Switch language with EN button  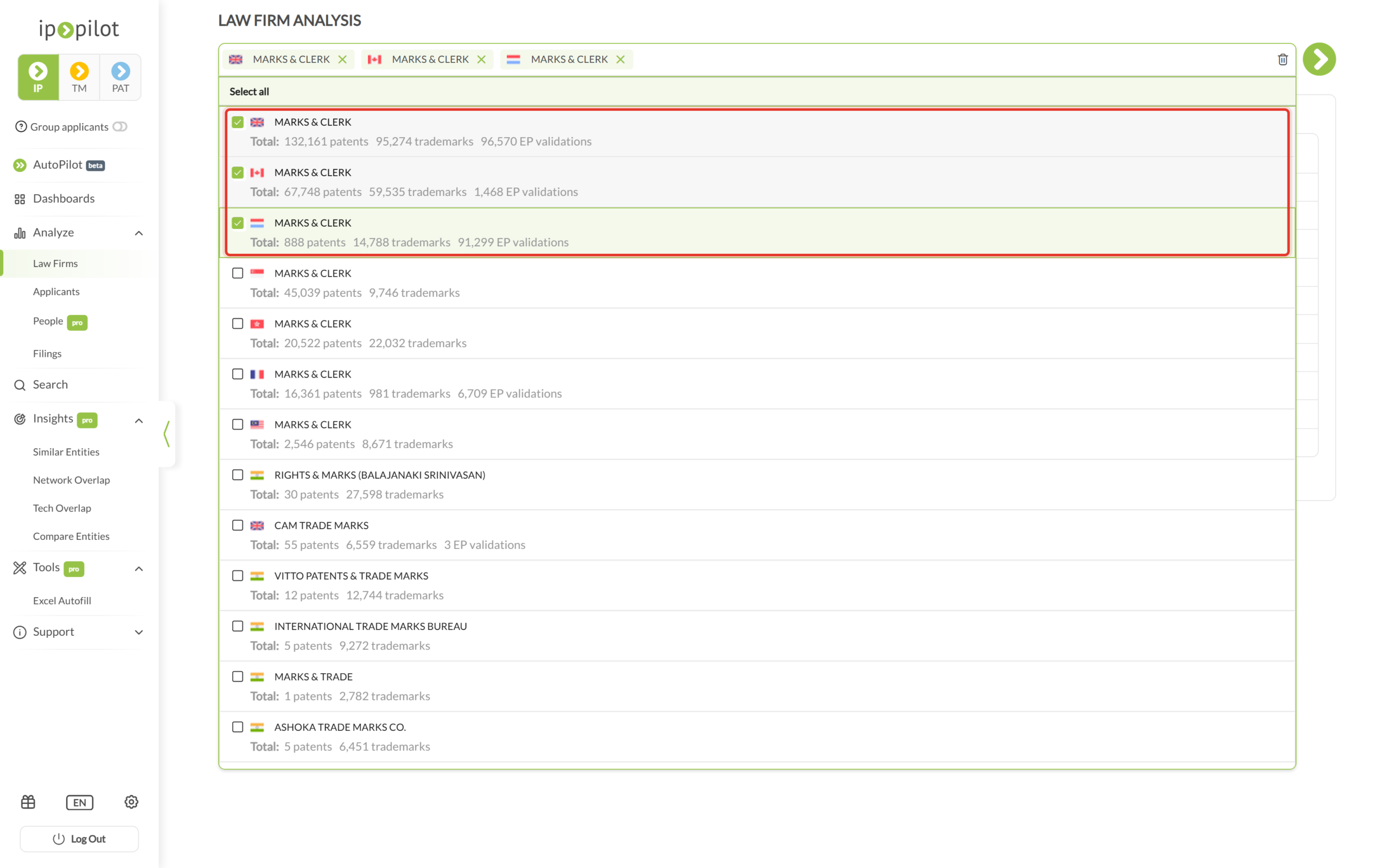pyautogui.click(x=80, y=802)
